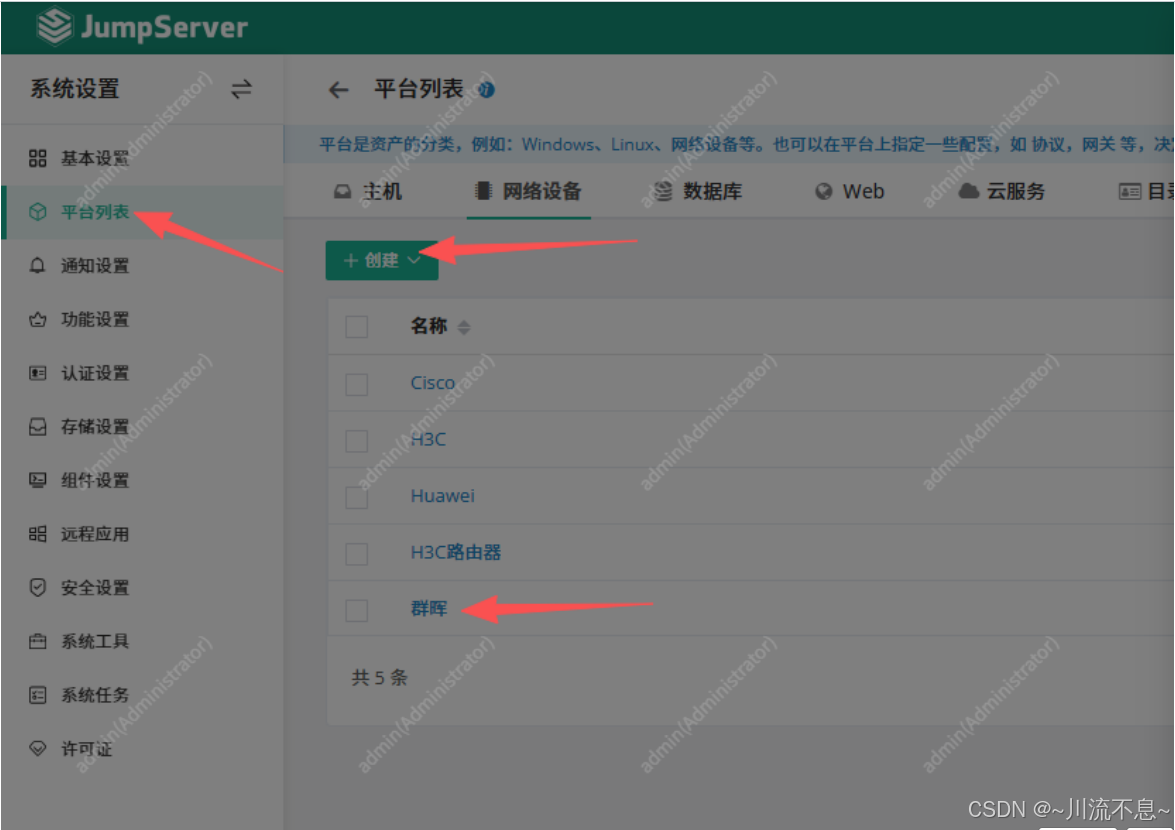Click the 功能设置 icon
This screenshot has height=830, width=1175.
coord(37,319)
